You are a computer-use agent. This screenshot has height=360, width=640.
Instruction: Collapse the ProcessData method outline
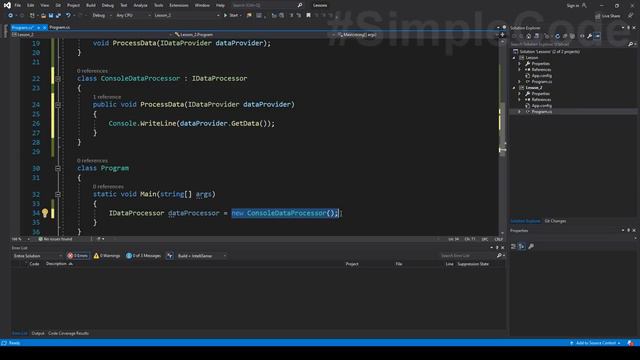(x=58, y=104)
